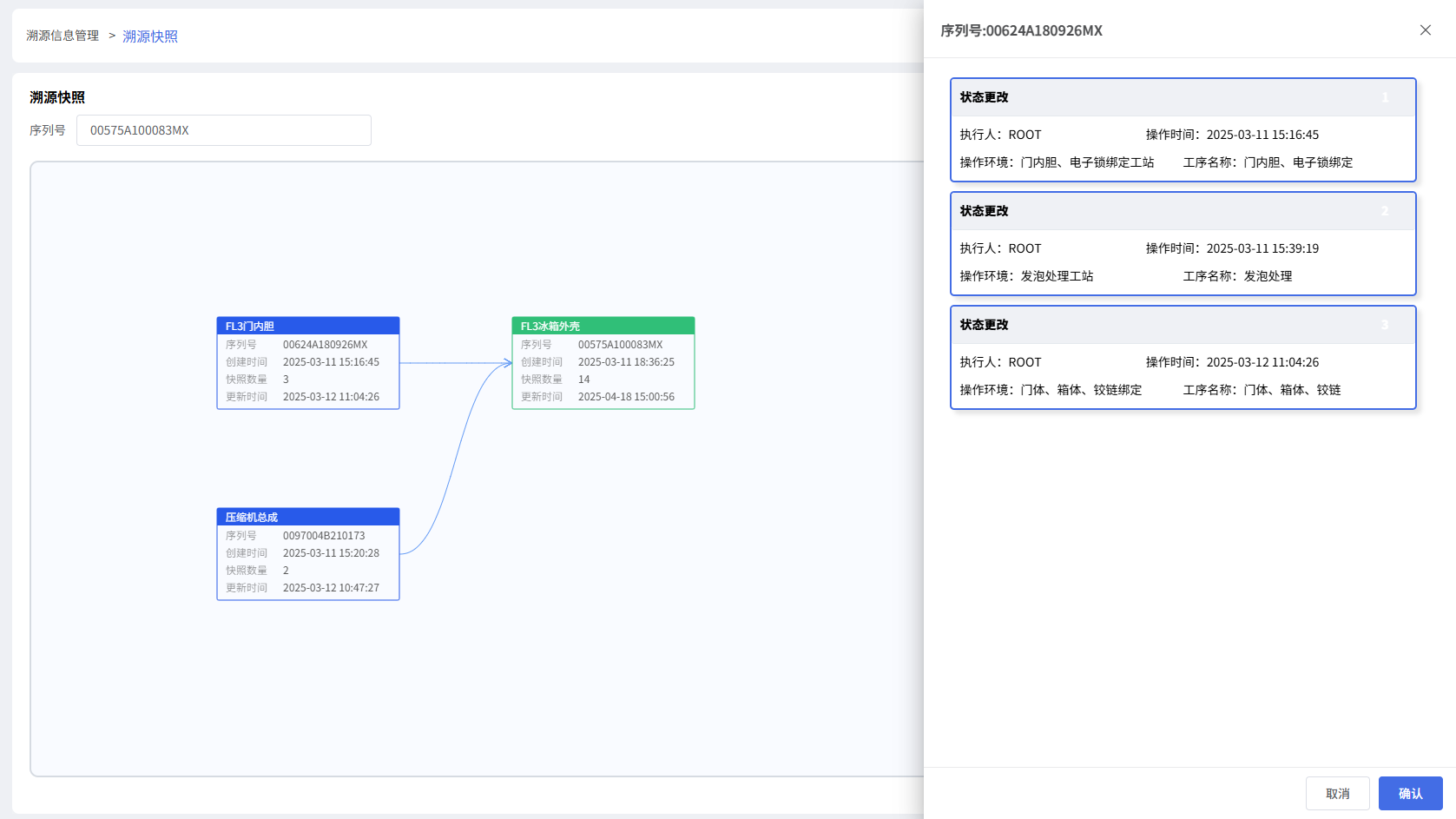Click snapshot count 14 in the FL3冰箱外壳 node
This screenshot has height=819, width=1456.
583,380
